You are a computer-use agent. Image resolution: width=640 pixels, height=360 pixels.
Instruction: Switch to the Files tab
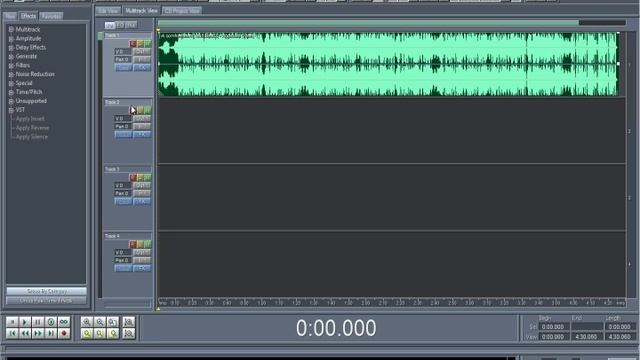[x=10, y=16]
